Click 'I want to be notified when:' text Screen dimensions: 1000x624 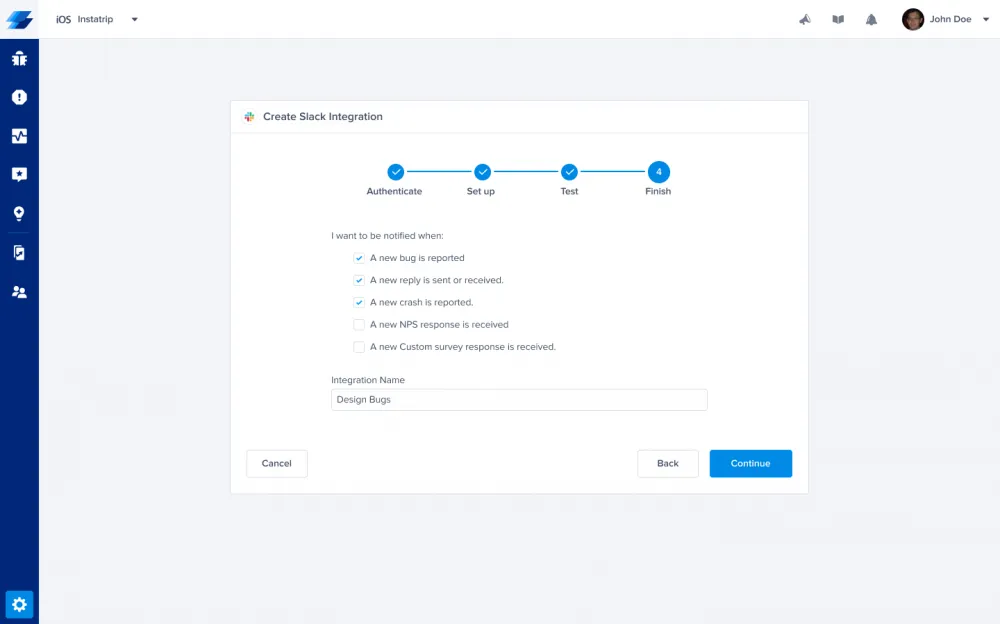pos(387,235)
